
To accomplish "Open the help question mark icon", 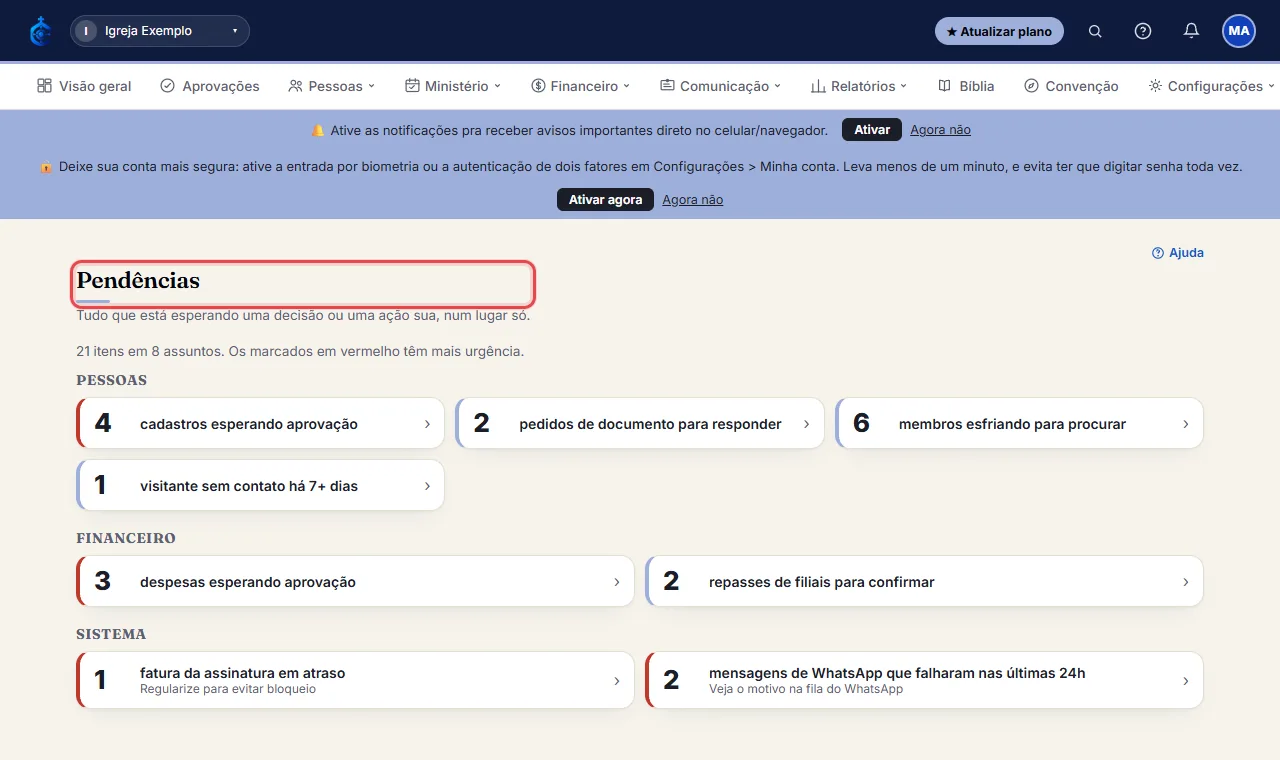I will pyautogui.click(x=1143, y=31).
